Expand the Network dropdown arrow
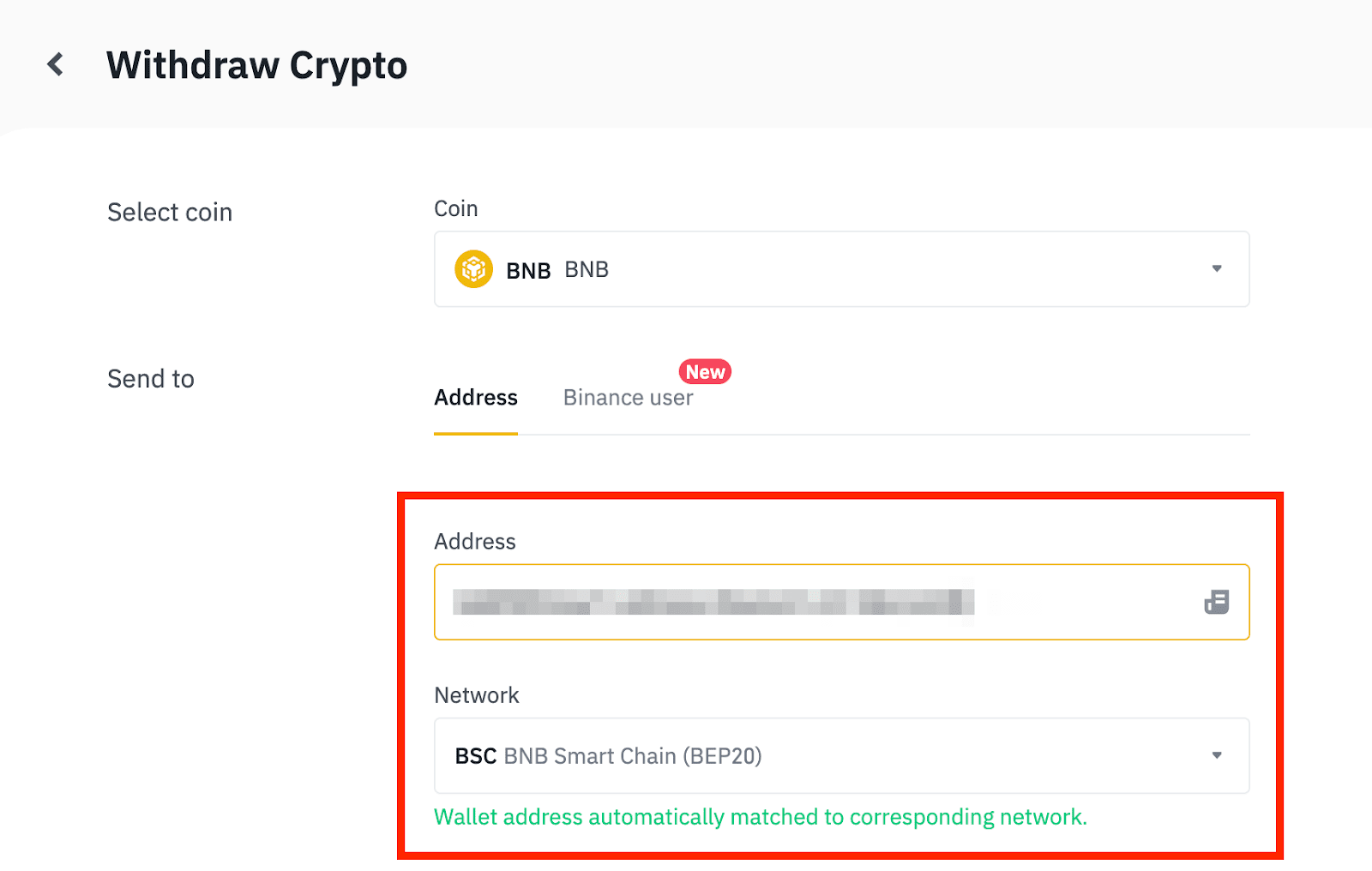 point(1216,755)
